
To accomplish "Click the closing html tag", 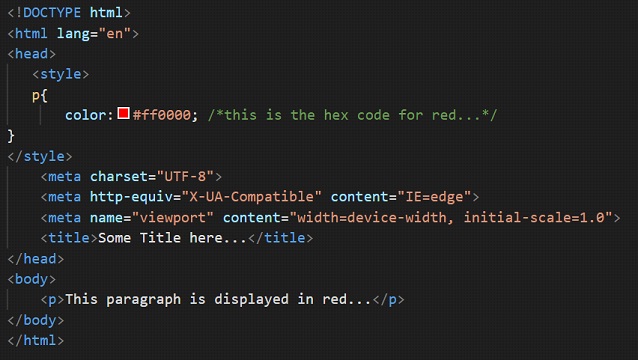I will click(x=36, y=340).
